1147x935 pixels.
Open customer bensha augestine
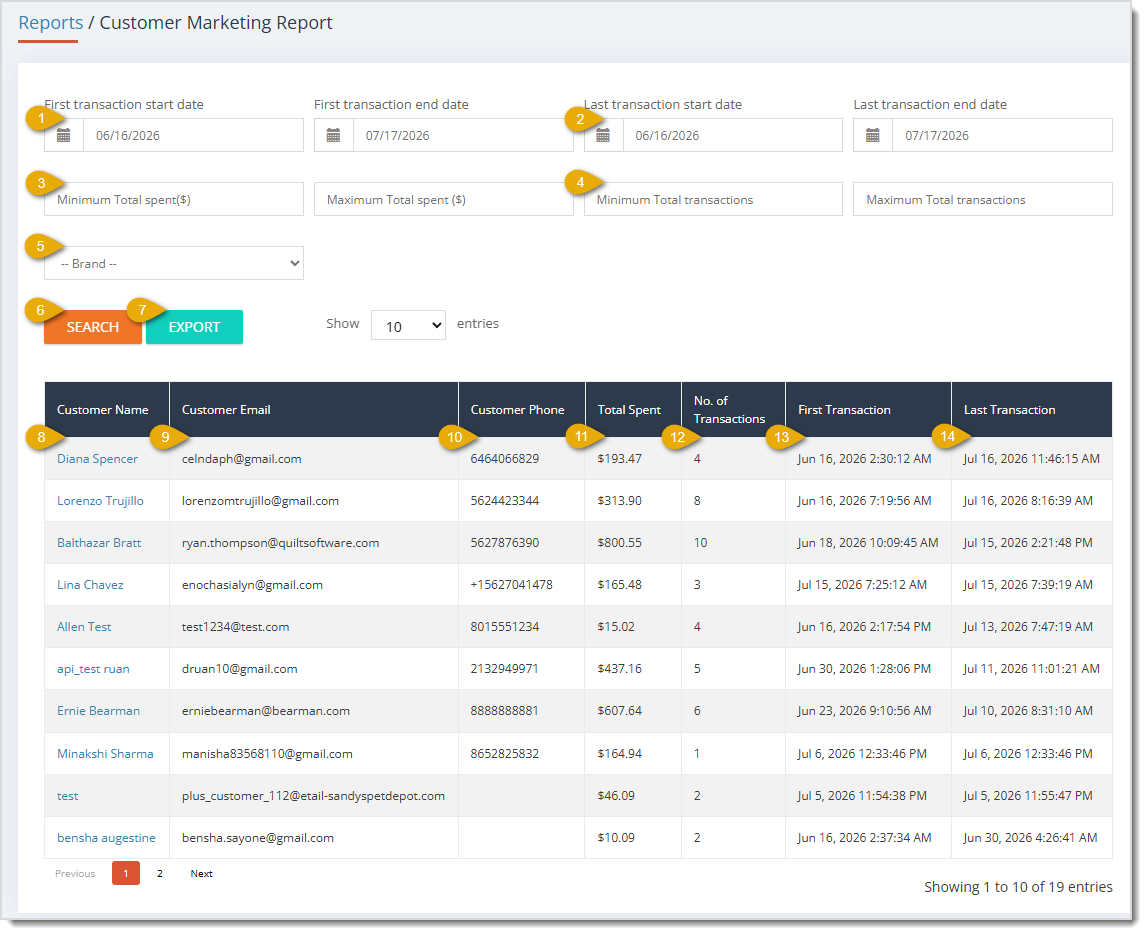pyautogui.click(x=106, y=838)
